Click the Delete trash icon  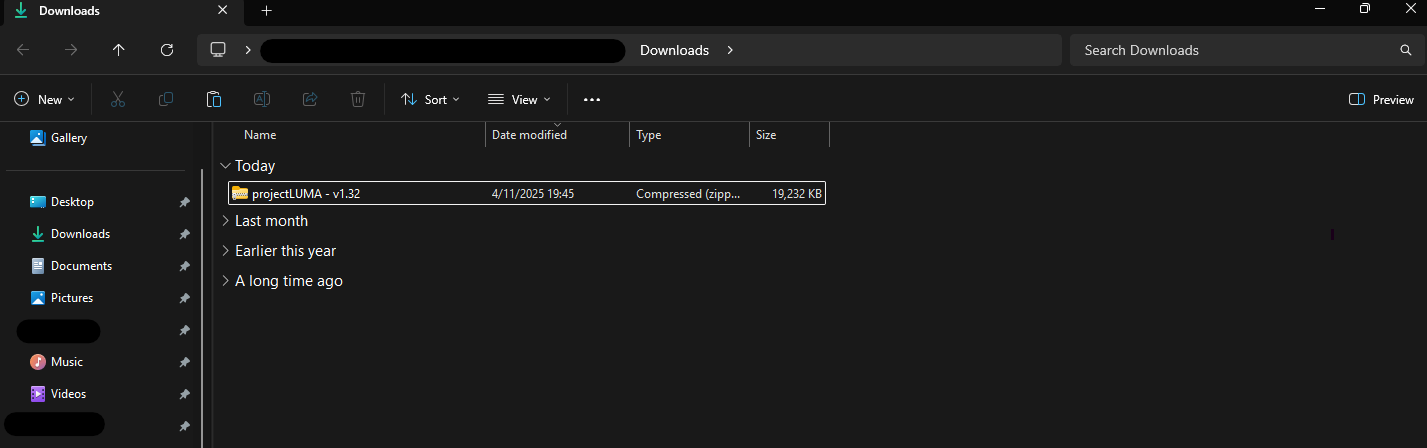tap(358, 99)
